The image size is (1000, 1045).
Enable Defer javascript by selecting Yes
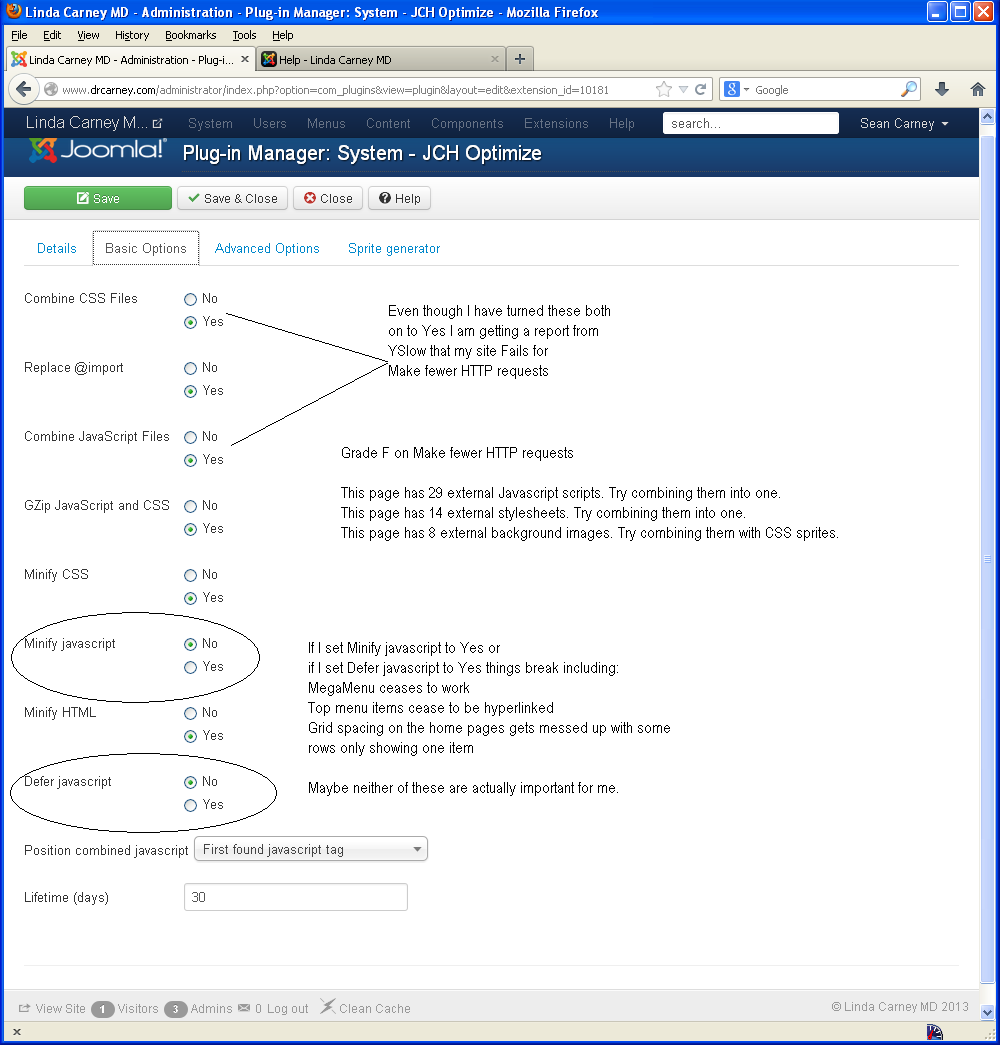pos(191,805)
